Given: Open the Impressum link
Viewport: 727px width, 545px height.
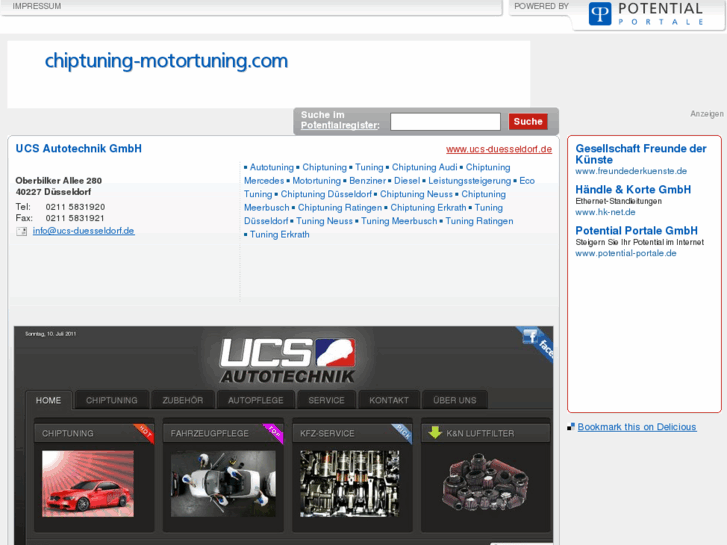Looking at the screenshot, I should (37, 6).
